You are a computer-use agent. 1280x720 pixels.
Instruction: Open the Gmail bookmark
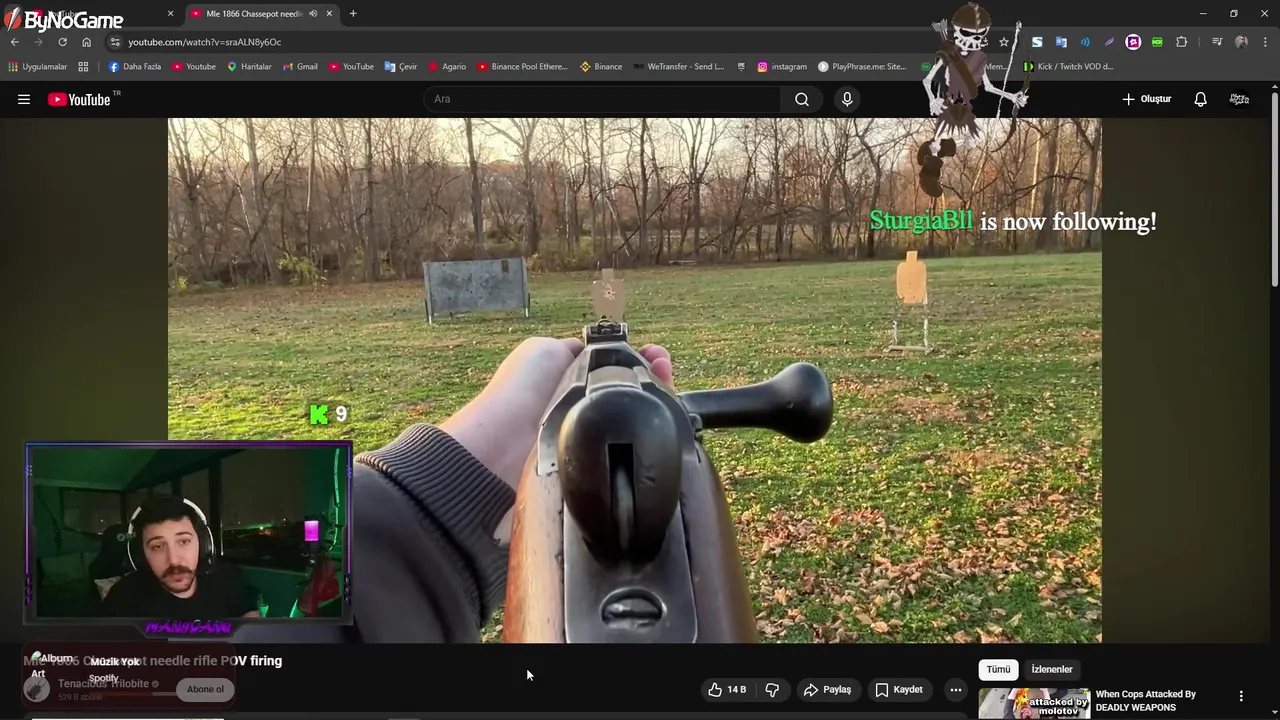(300, 67)
